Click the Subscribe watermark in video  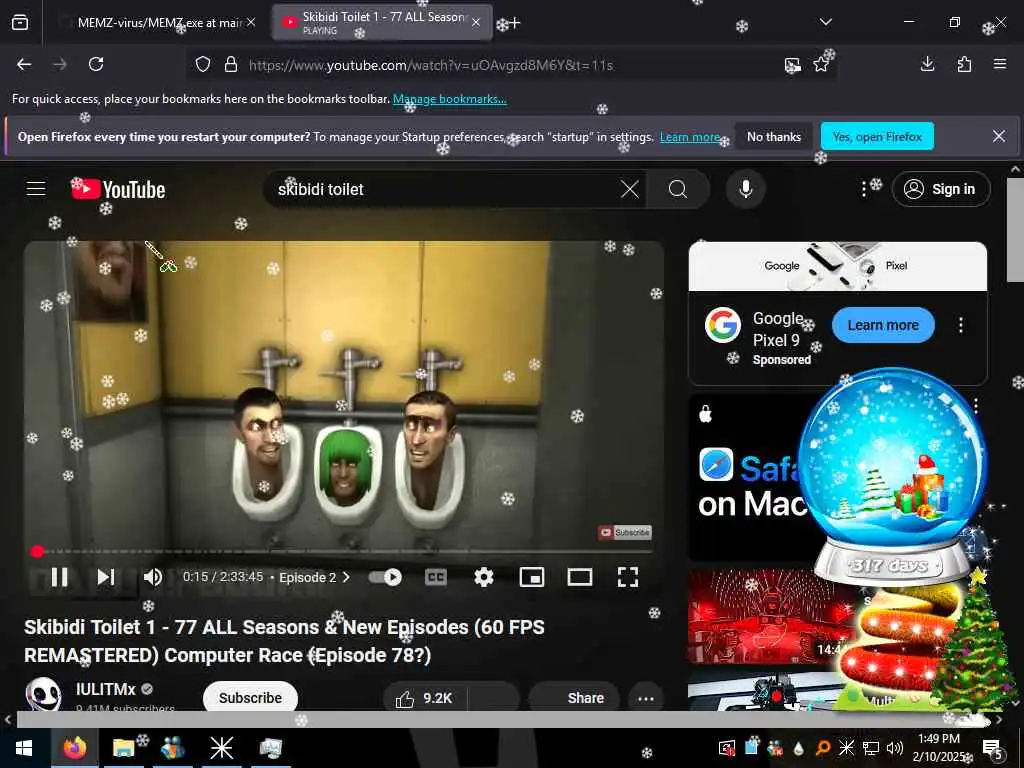click(625, 532)
